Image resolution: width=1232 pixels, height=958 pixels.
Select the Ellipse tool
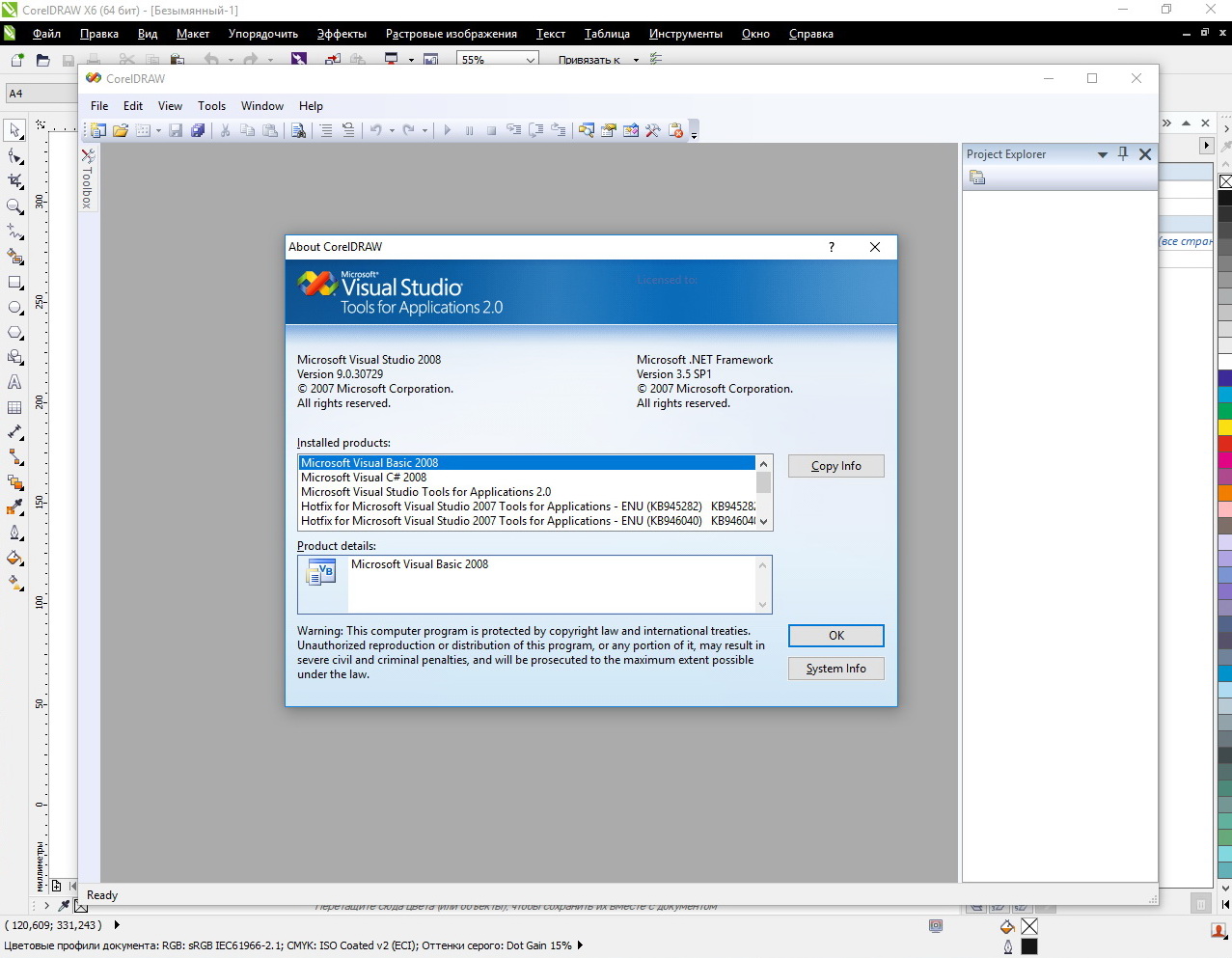(14, 308)
